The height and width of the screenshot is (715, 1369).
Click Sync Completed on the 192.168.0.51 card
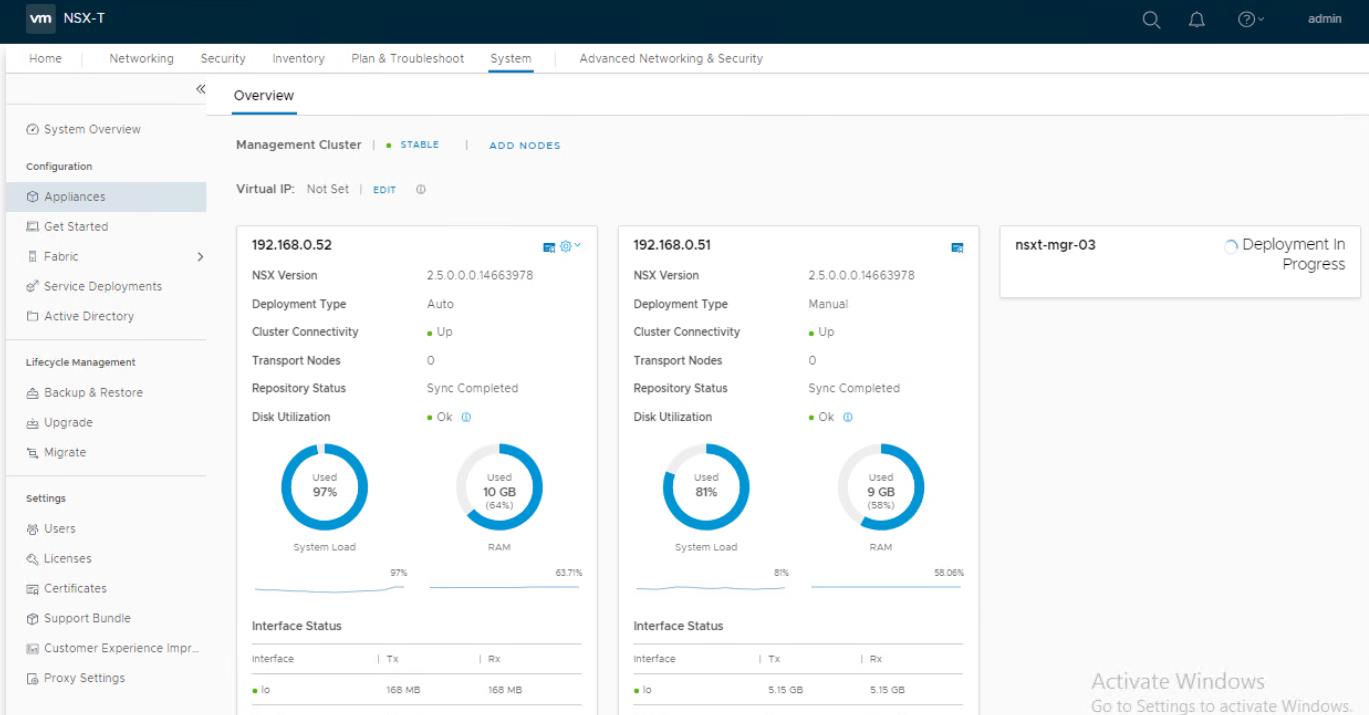[x=854, y=388]
